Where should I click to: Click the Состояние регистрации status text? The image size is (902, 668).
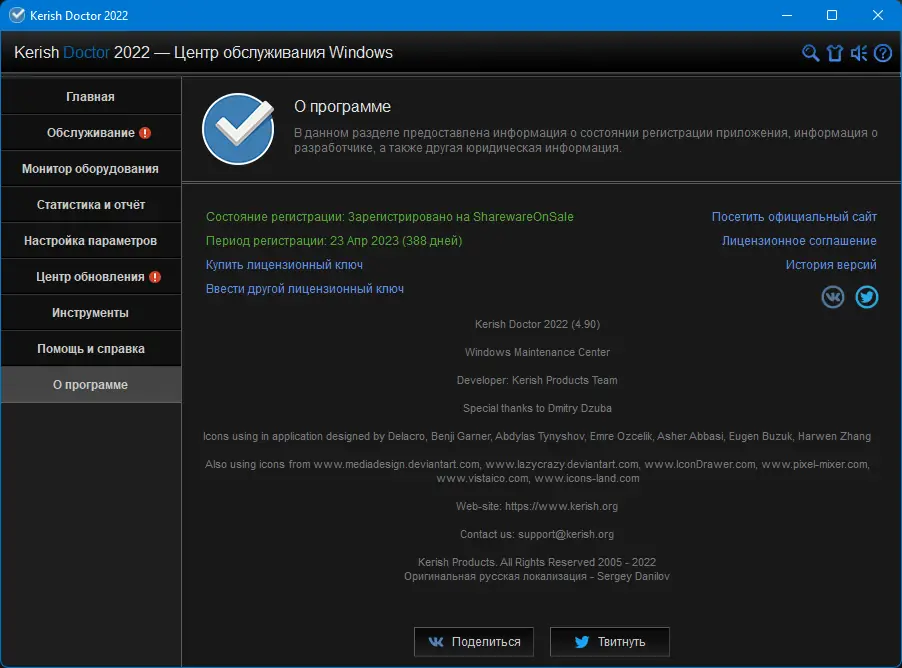click(x=389, y=217)
